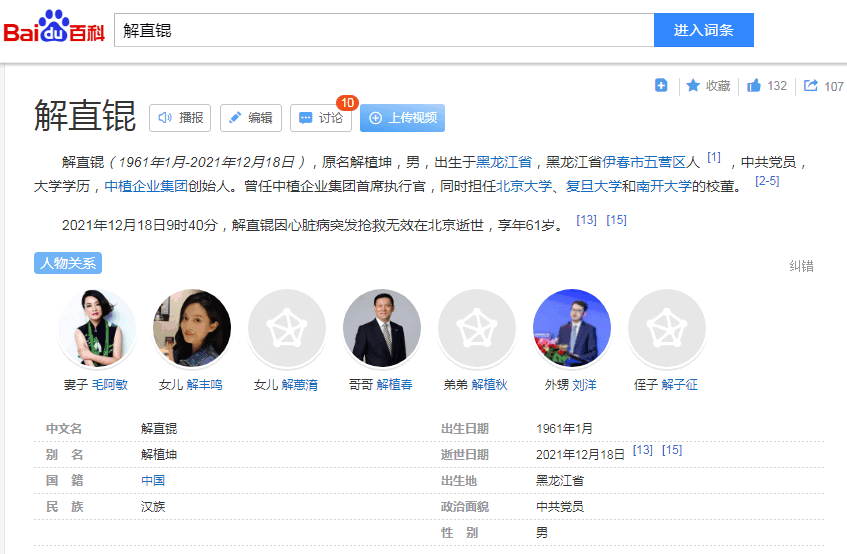This screenshot has height=554, width=847.
Task: Click the red 10 discussion count badge
Action: pyautogui.click(x=347, y=103)
